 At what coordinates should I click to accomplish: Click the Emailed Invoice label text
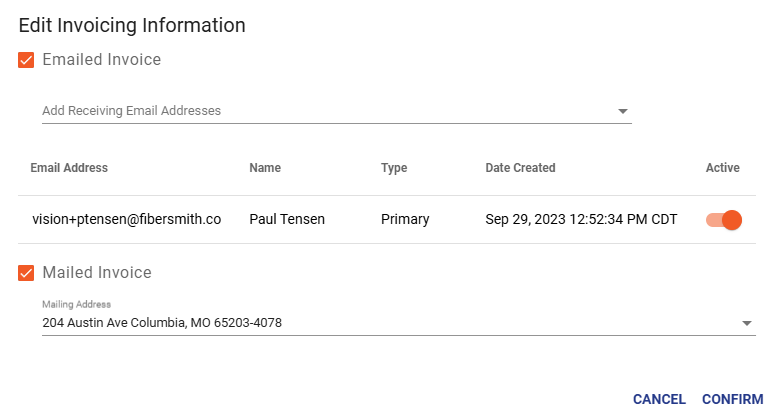point(102,60)
